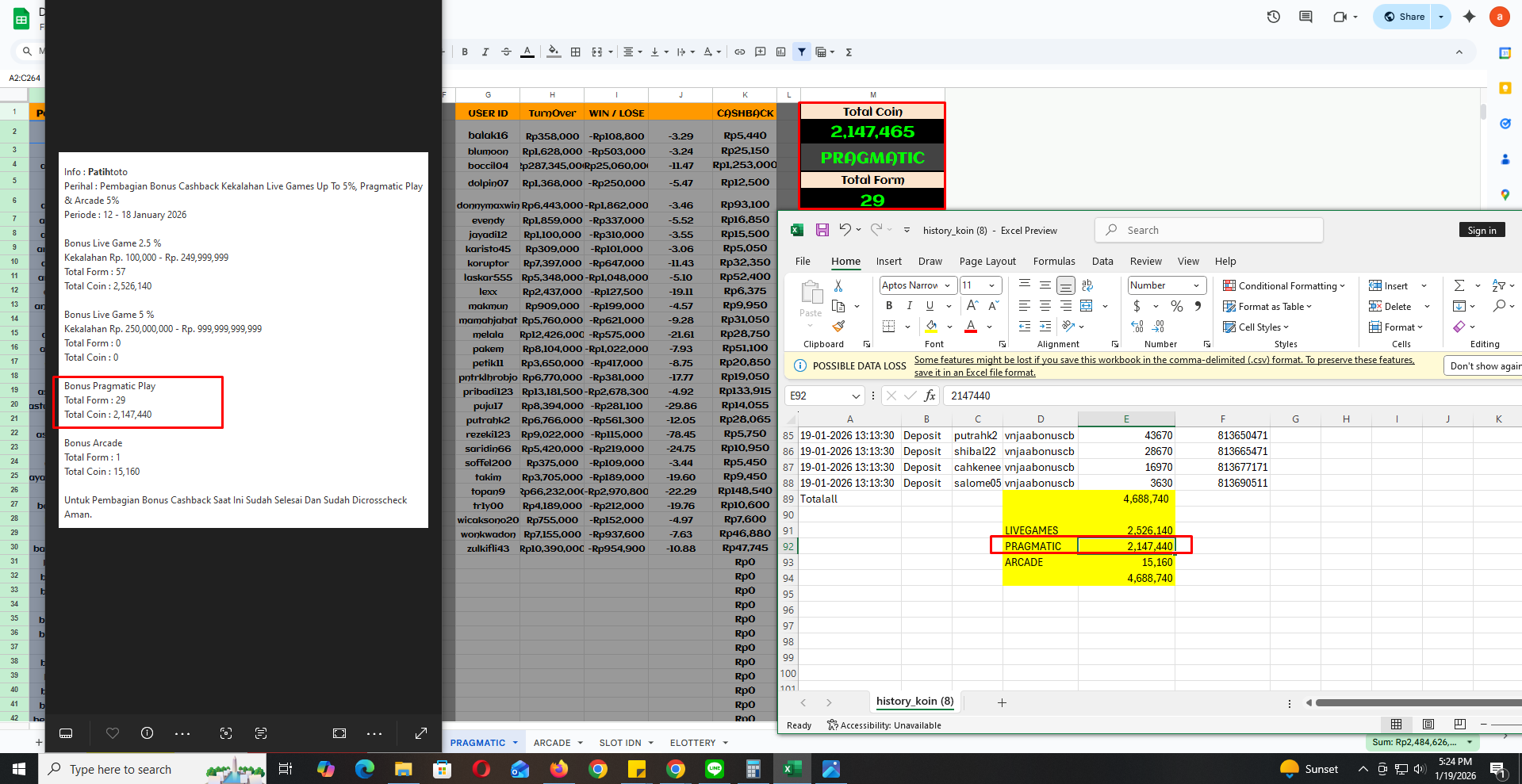Click the Insert cells button in Excel
Viewport: 1522px width, 784px height.
(x=1389, y=285)
